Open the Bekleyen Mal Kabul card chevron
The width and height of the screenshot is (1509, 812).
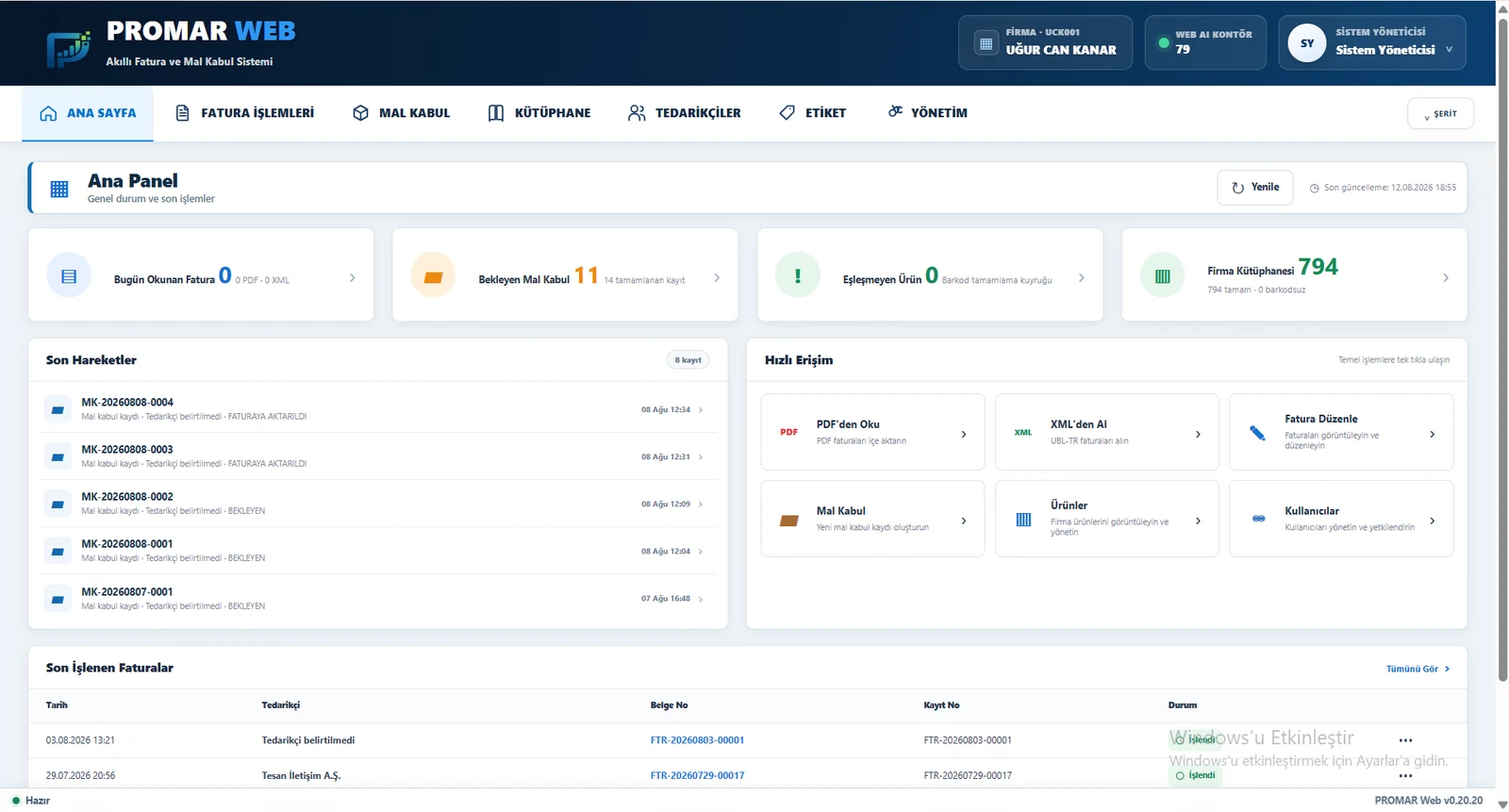click(x=717, y=277)
